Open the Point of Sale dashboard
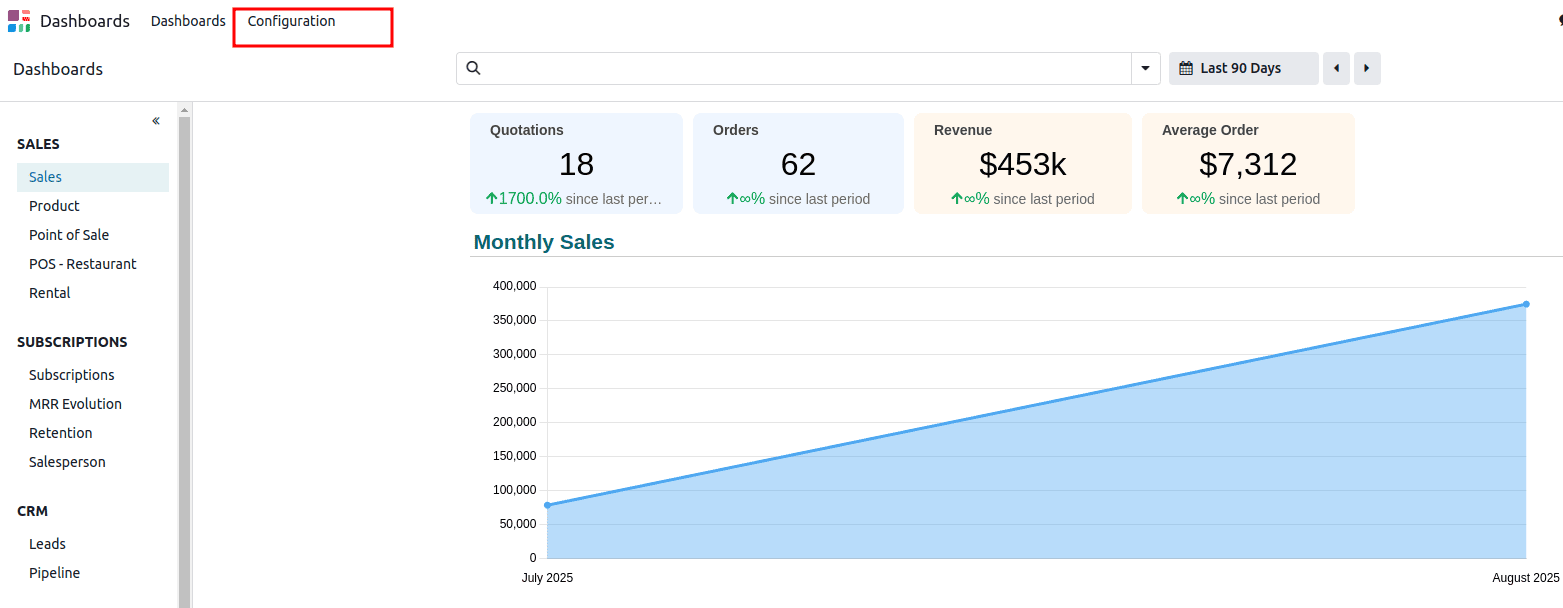 pyautogui.click(x=69, y=235)
